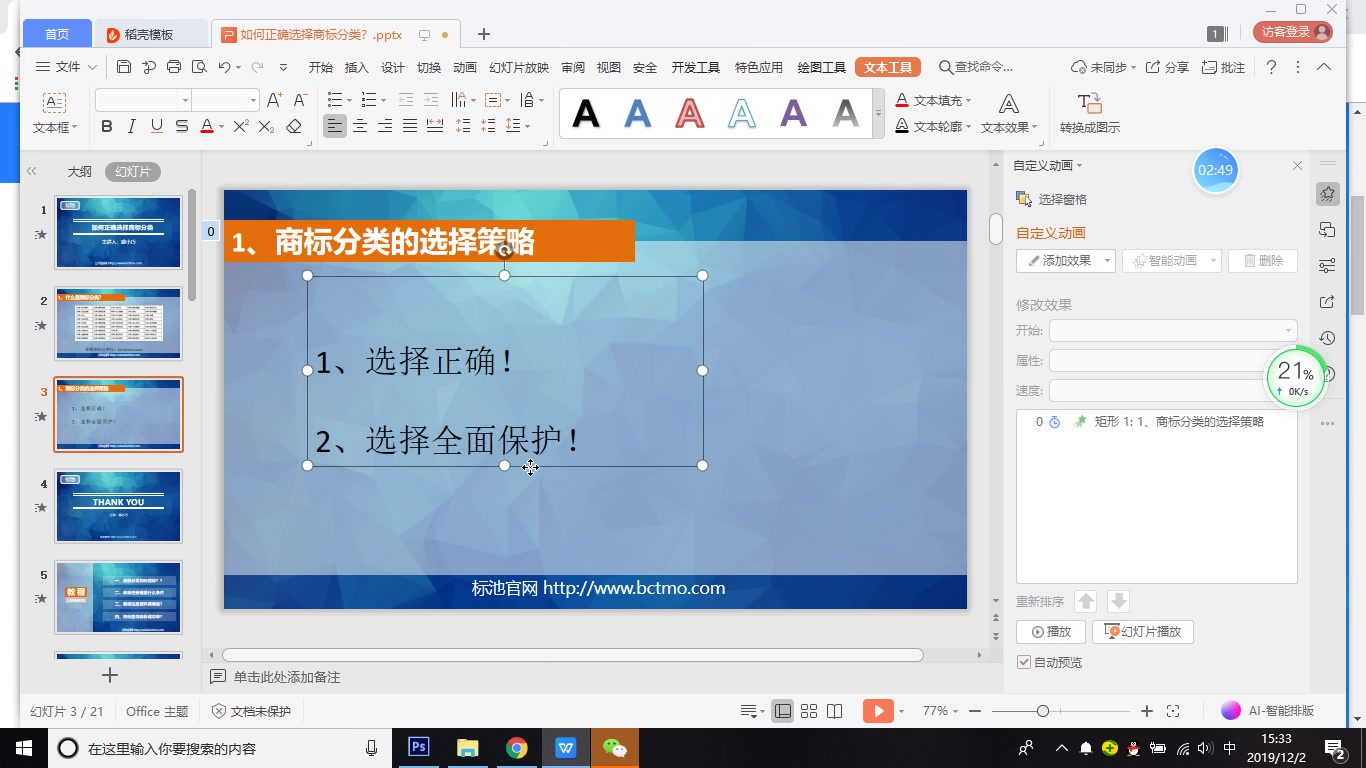
Task: Toggle strikethrough formatting
Action: [182, 127]
